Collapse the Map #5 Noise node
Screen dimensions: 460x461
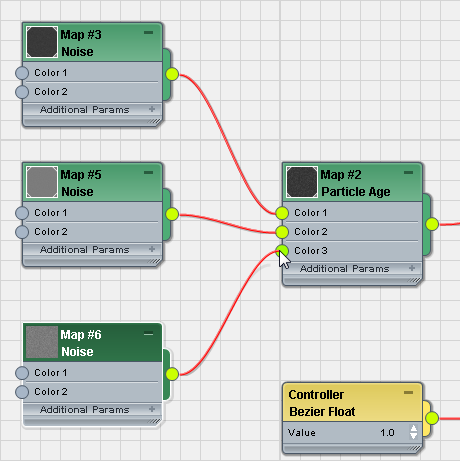click(148, 172)
